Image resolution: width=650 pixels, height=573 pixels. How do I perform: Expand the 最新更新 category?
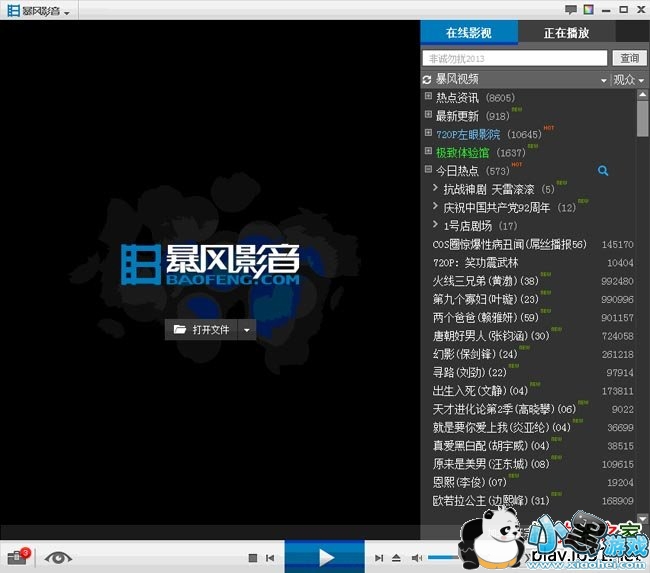tap(428, 114)
